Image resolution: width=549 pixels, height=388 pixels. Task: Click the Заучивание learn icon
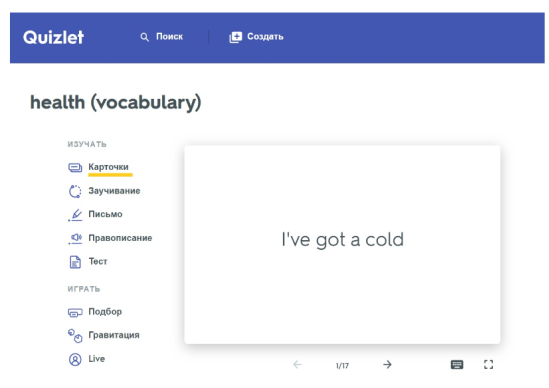75,191
